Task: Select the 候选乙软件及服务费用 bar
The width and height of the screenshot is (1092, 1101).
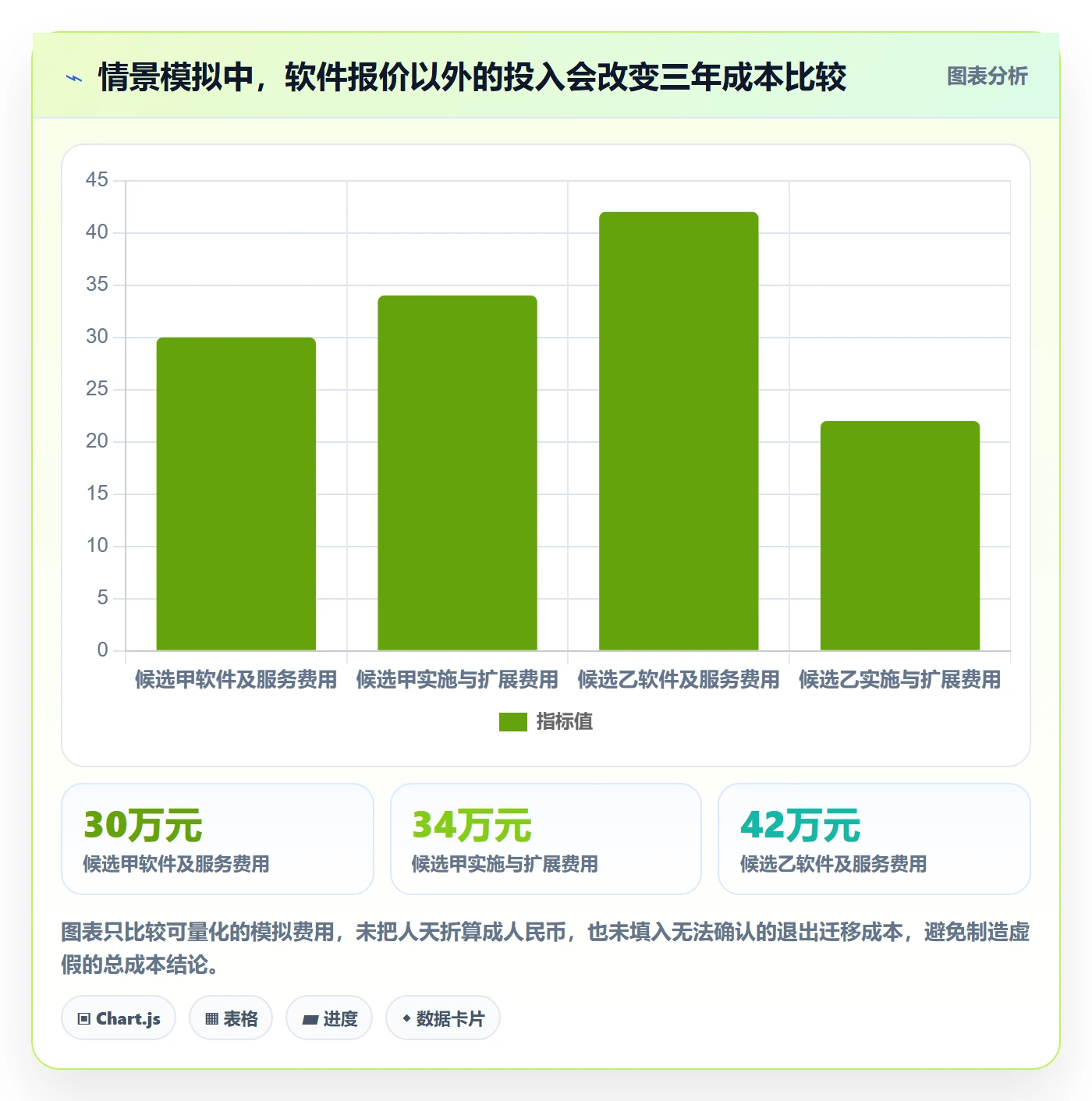Action: click(679, 431)
